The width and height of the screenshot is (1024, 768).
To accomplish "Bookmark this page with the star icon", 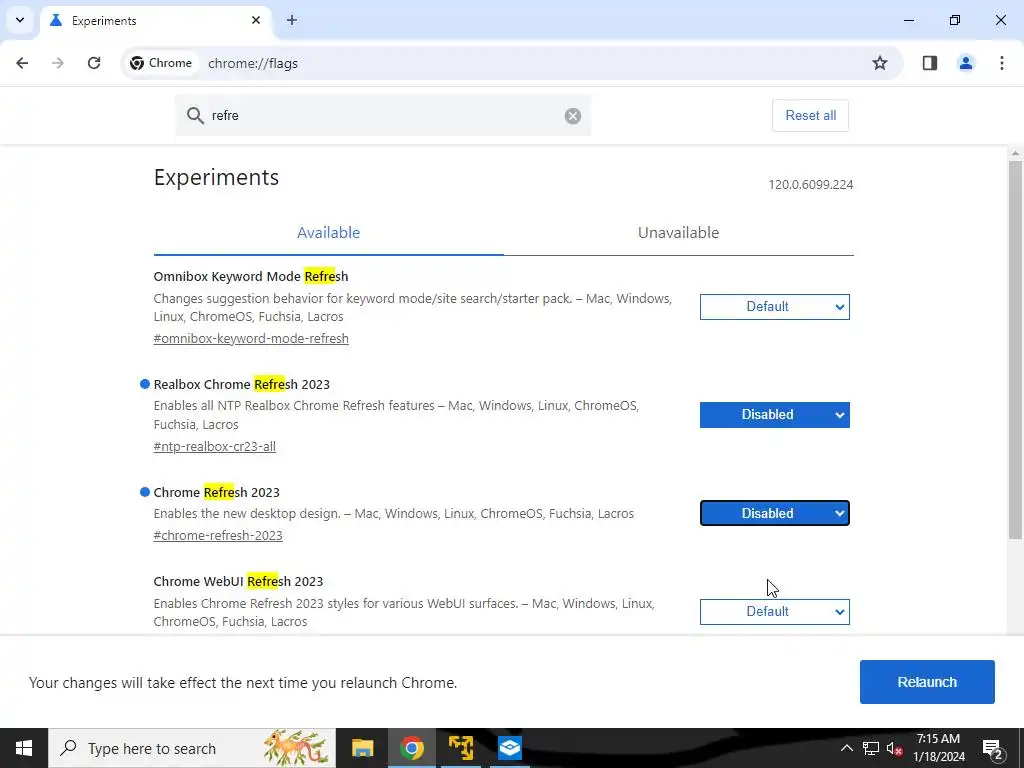I will point(880,63).
